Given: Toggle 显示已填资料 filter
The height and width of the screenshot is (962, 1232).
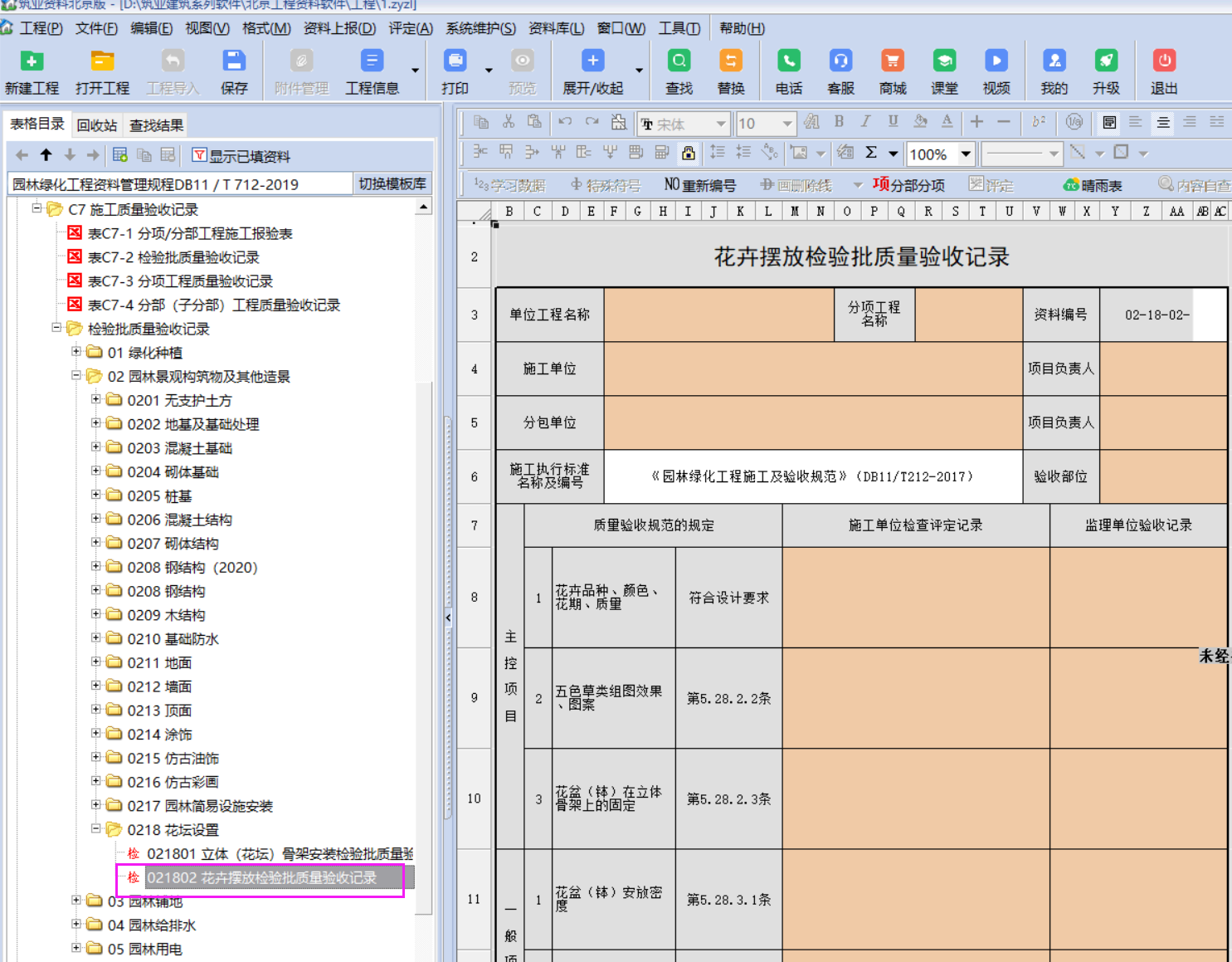Looking at the screenshot, I should [x=241, y=155].
